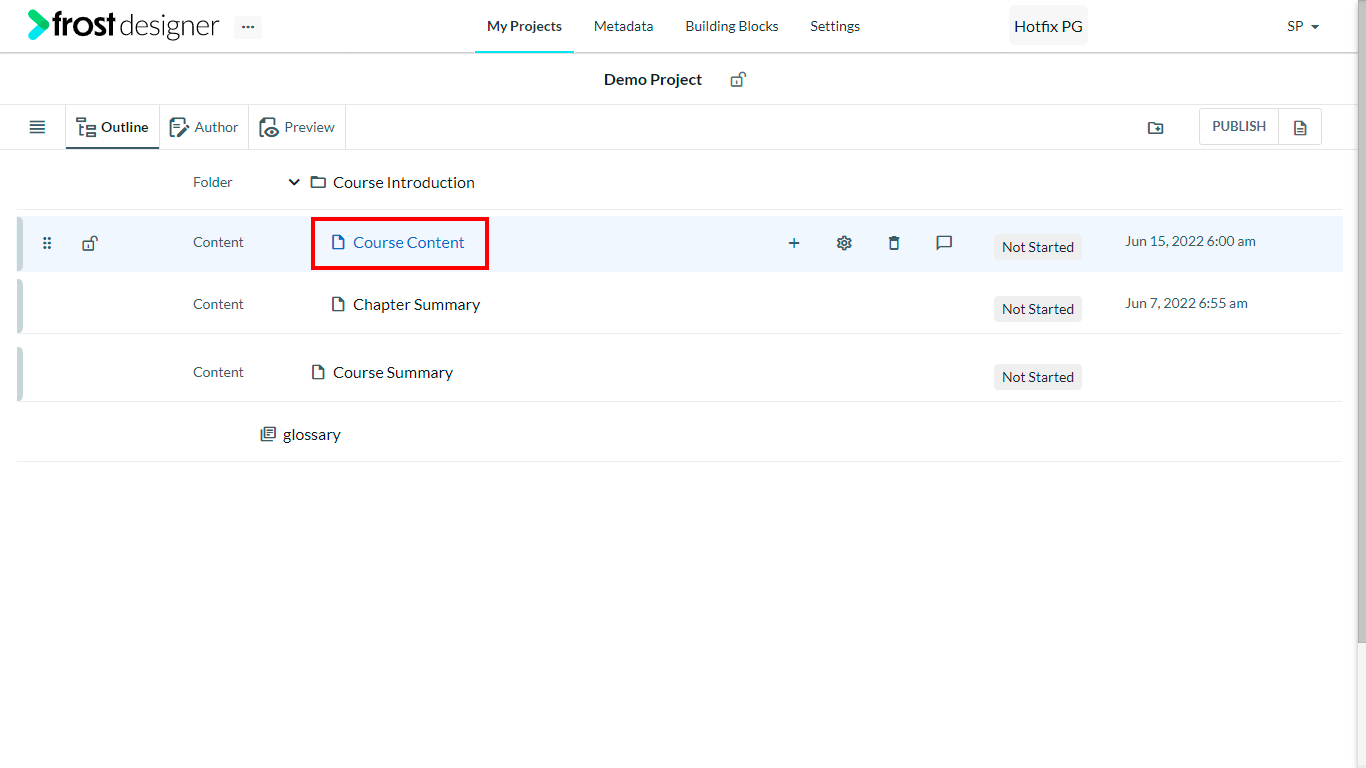This screenshot has height=768, width=1366.
Task: Click the add folder icon near Publish
Action: [x=1155, y=128]
